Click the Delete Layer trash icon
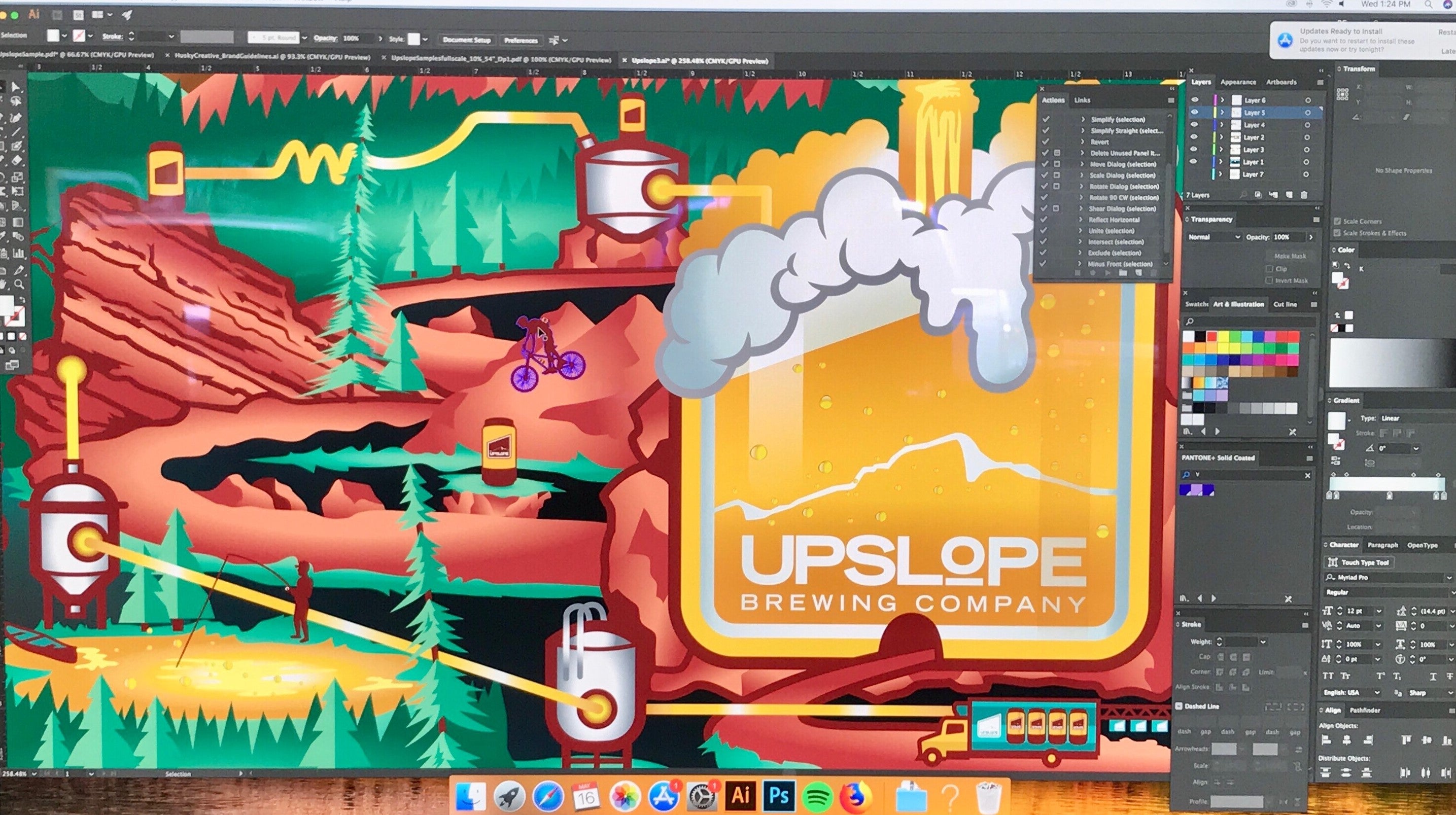The width and height of the screenshot is (1456, 815). [x=1304, y=195]
